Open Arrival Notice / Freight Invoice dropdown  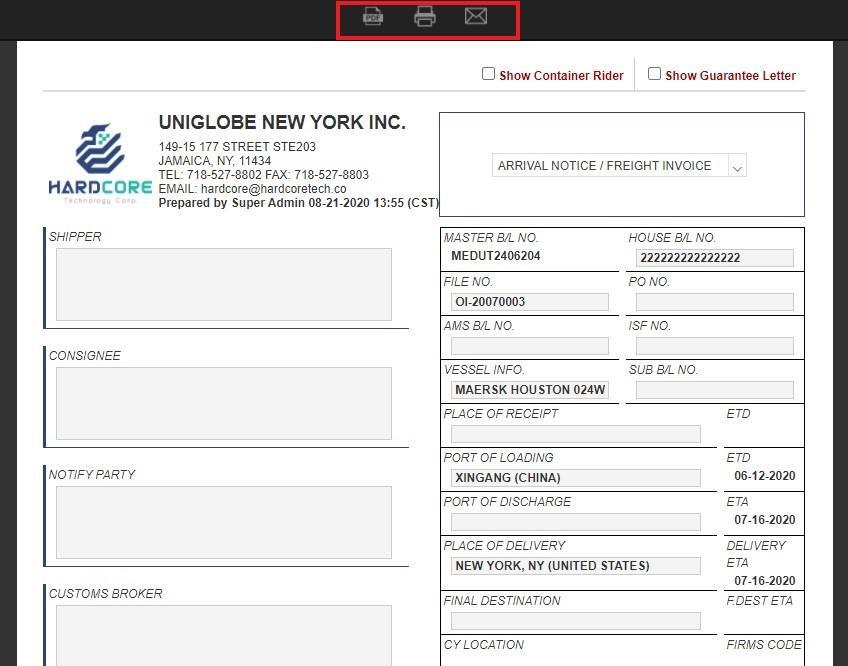click(619, 166)
